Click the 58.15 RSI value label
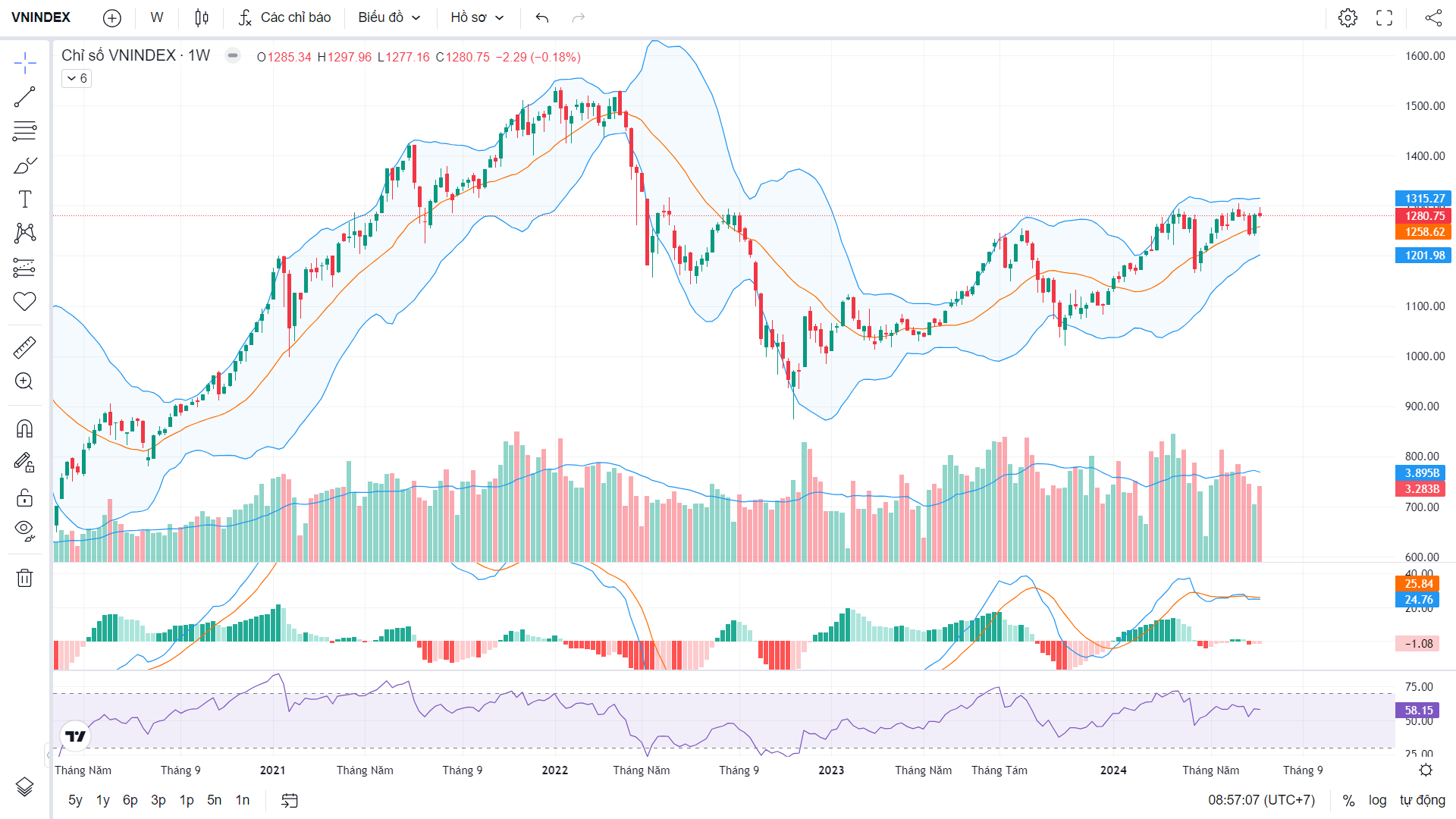The width and height of the screenshot is (1456, 819). pyautogui.click(x=1417, y=711)
